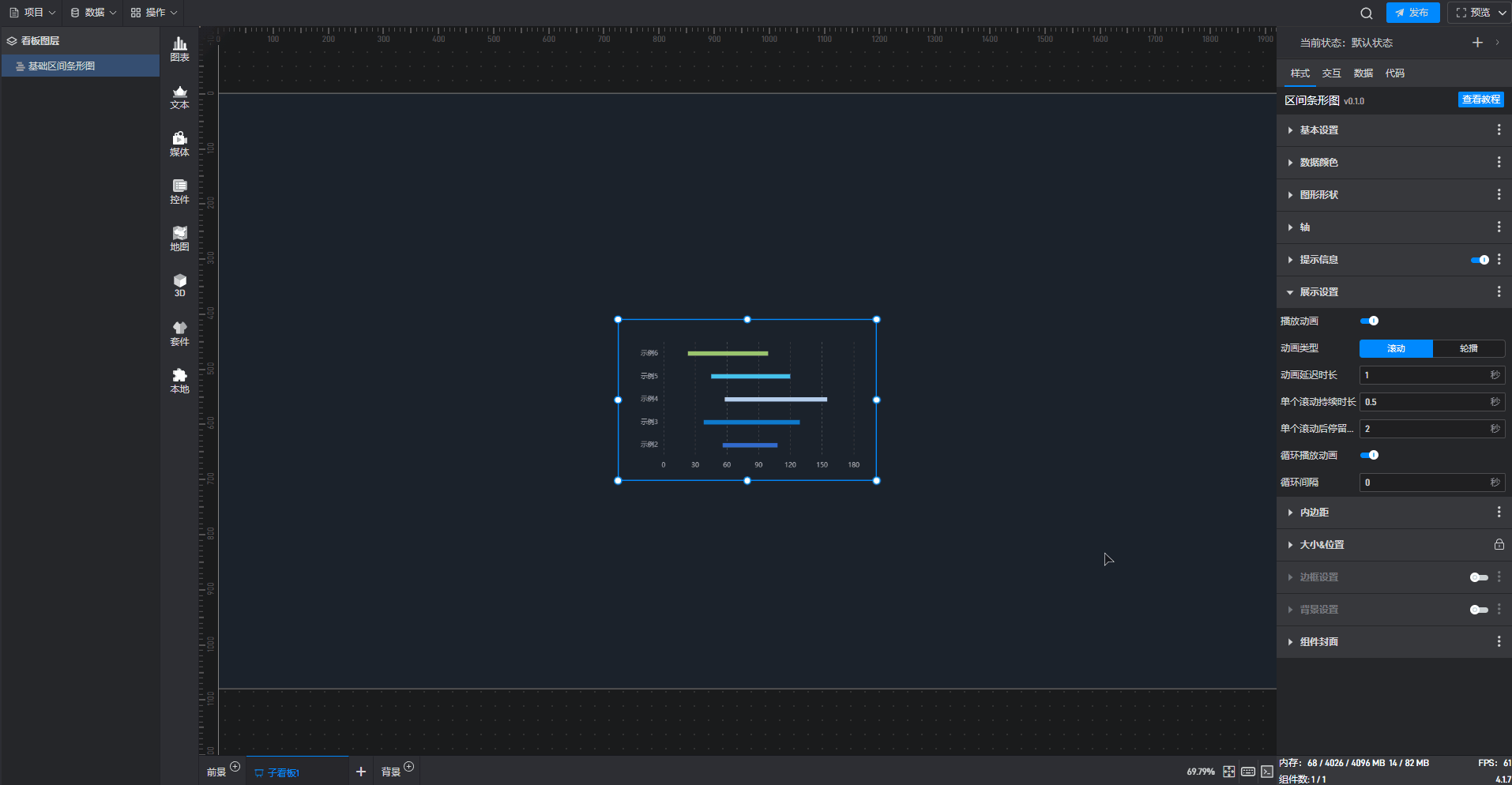Open the 操作 menu
The image size is (1512, 785).
[x=154, y=13]
